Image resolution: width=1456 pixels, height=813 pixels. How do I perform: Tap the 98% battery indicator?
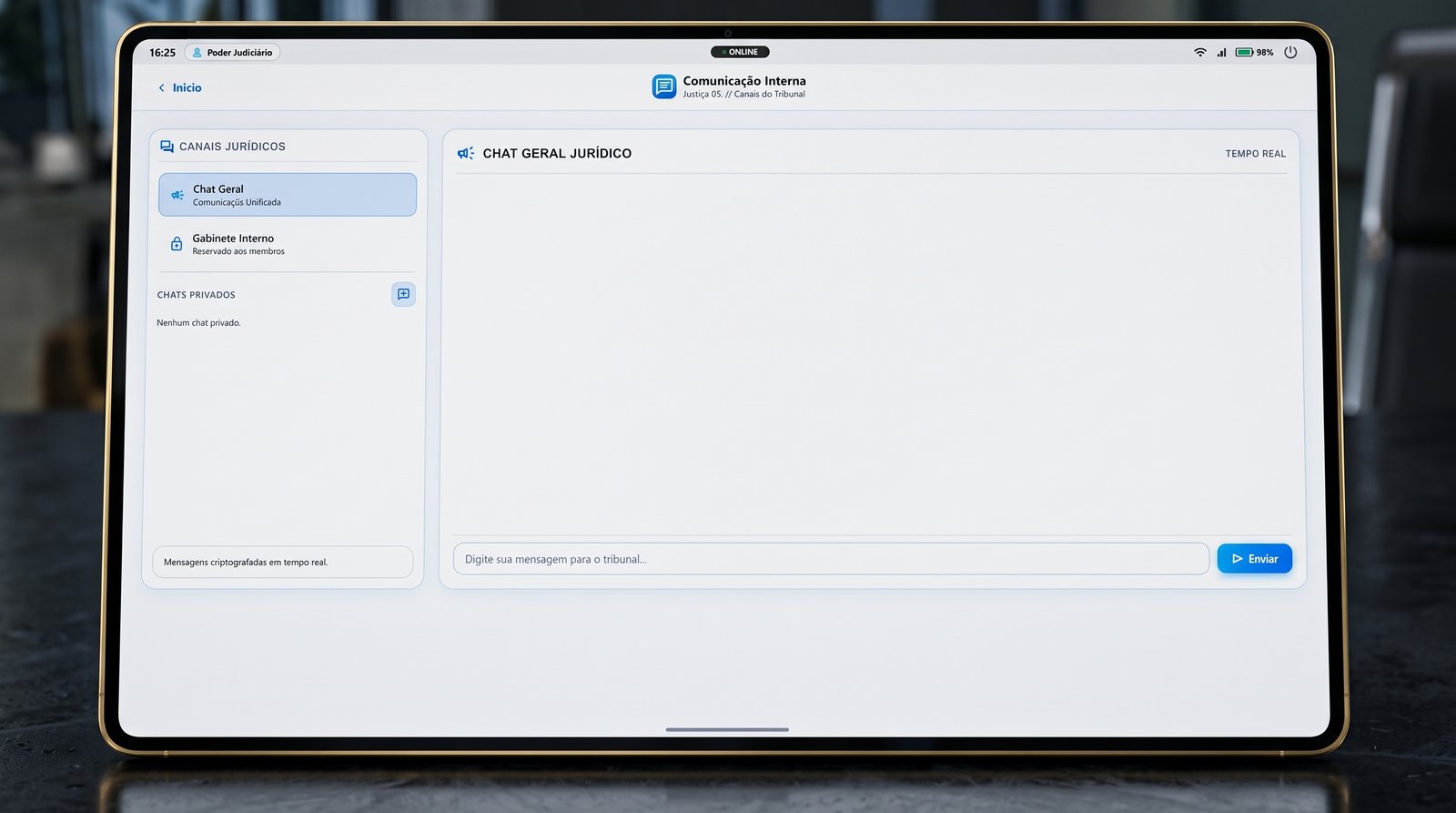[x=1255, y=53]
